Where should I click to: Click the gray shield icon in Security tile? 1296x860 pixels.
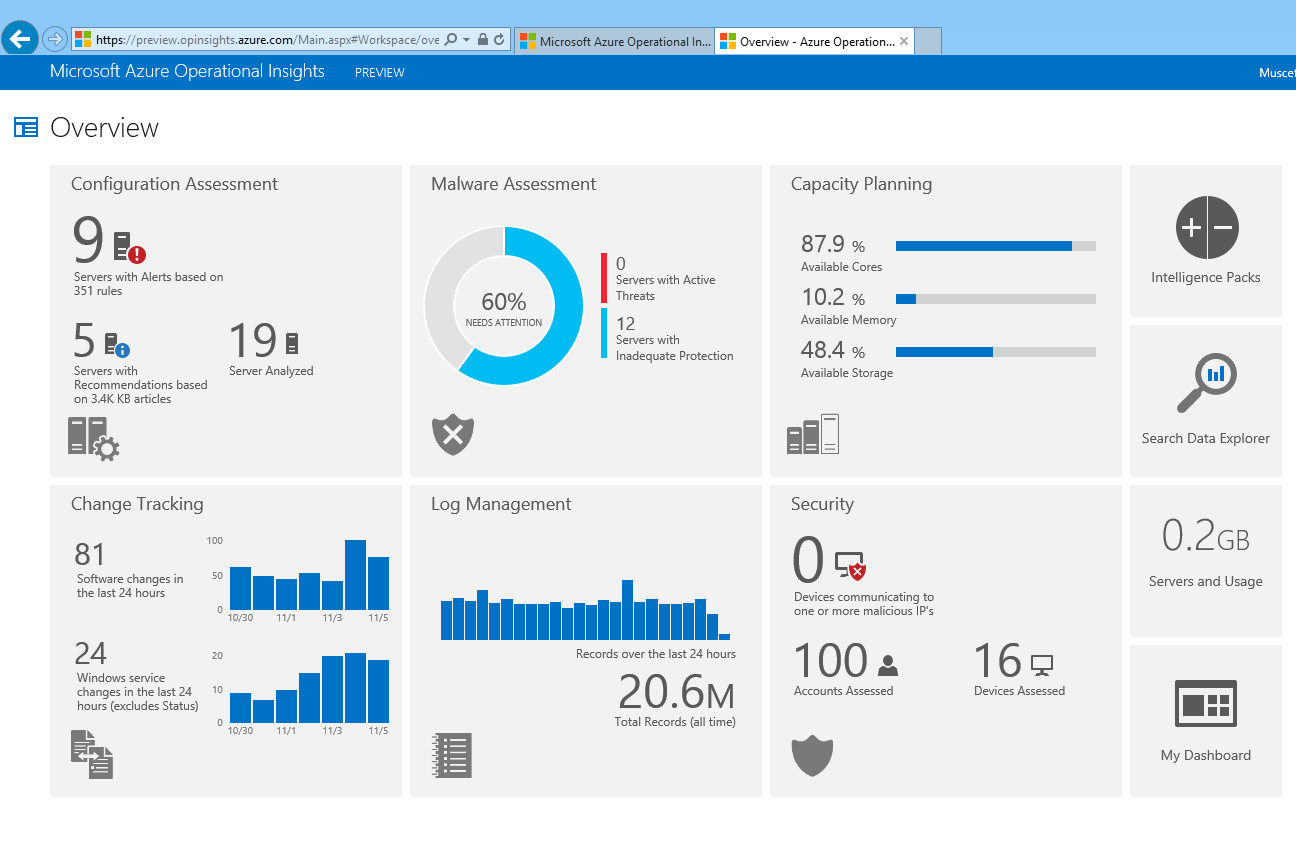tap(812, 756)
